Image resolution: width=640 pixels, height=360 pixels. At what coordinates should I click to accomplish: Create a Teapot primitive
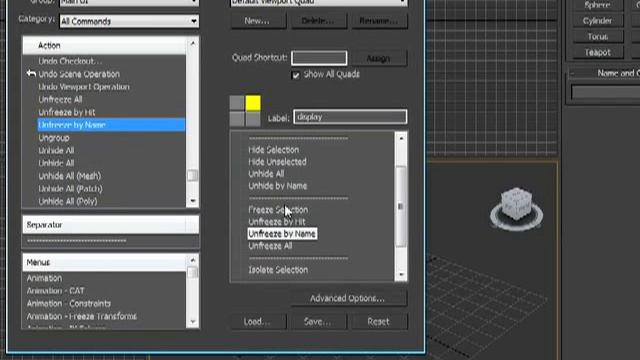598,53
